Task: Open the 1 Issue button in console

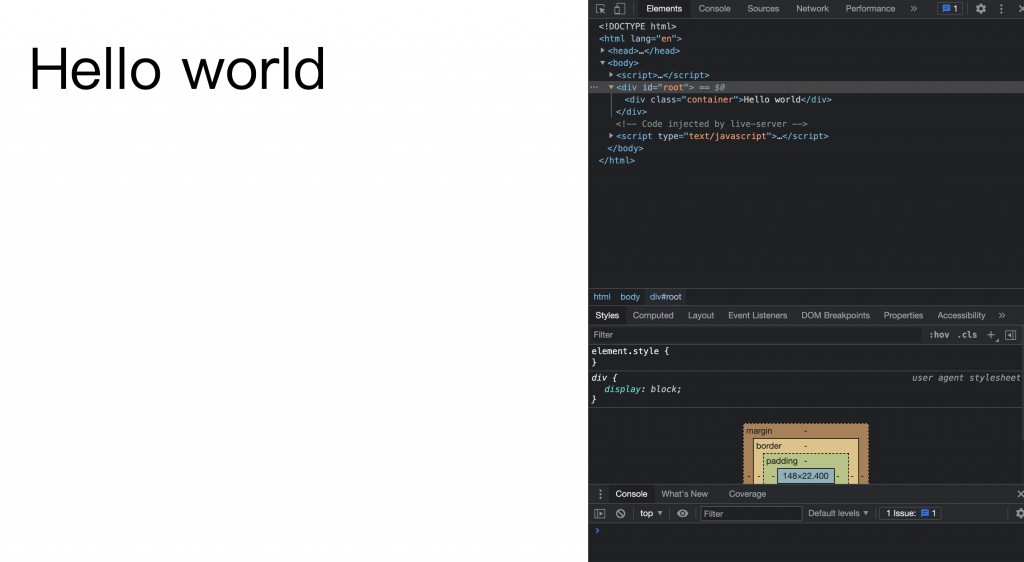Action: click(x=910, y=514)
